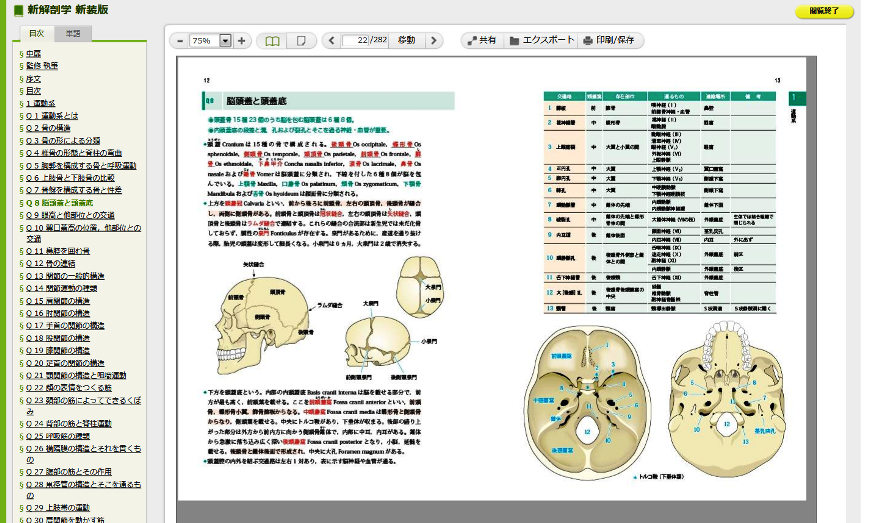Open highlighted Q 8 contents entry
Viewport: 872px width, 523px height.
click(x=59, y=203)
